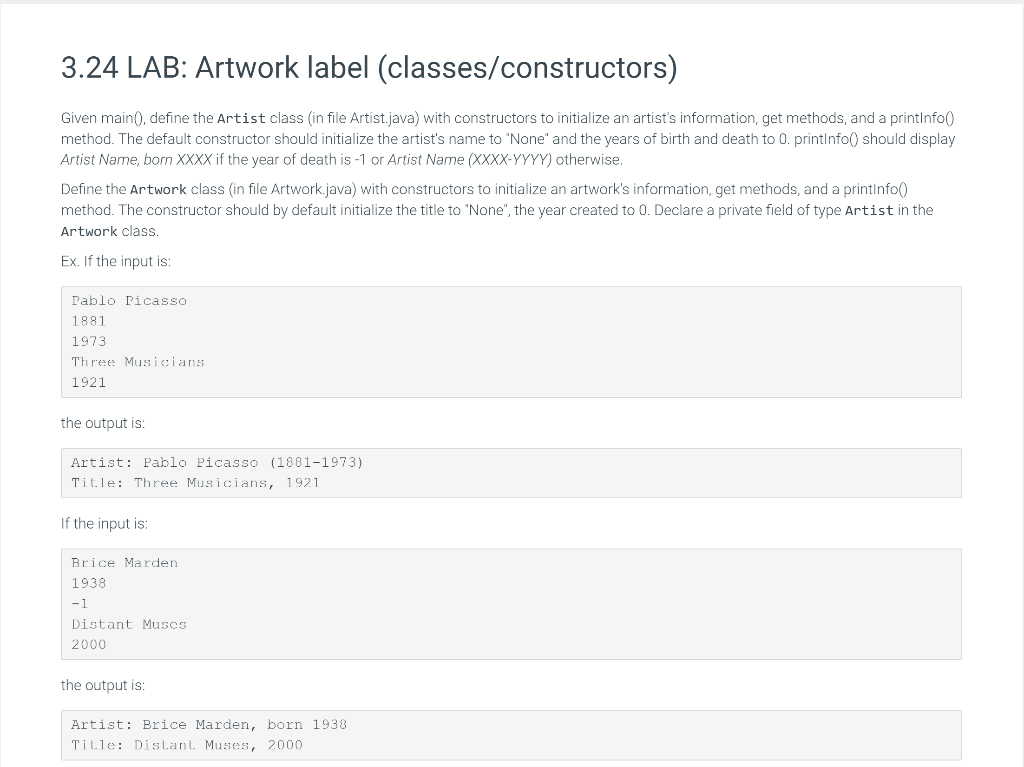Click the "Title: Three Musicians, 1921" output line
The width and height of the screenshot is (1024, 767).
(195, 483)
